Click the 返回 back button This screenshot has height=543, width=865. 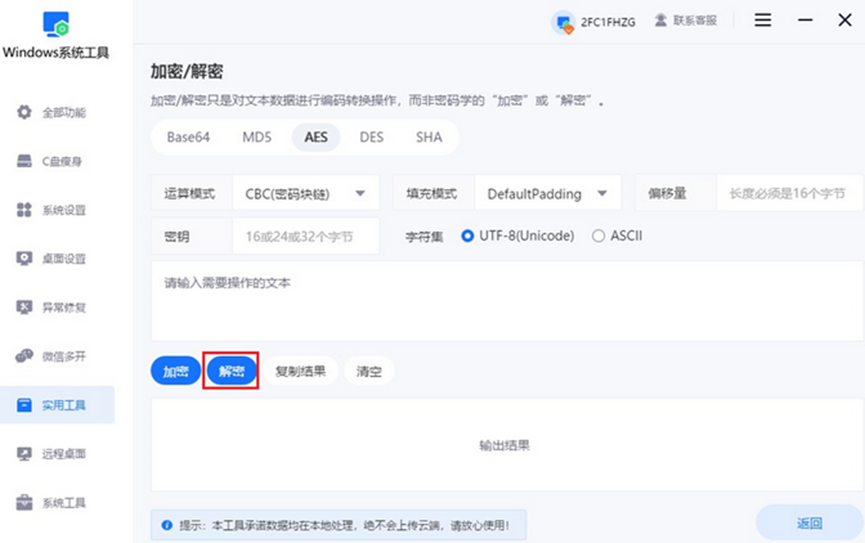808,523
